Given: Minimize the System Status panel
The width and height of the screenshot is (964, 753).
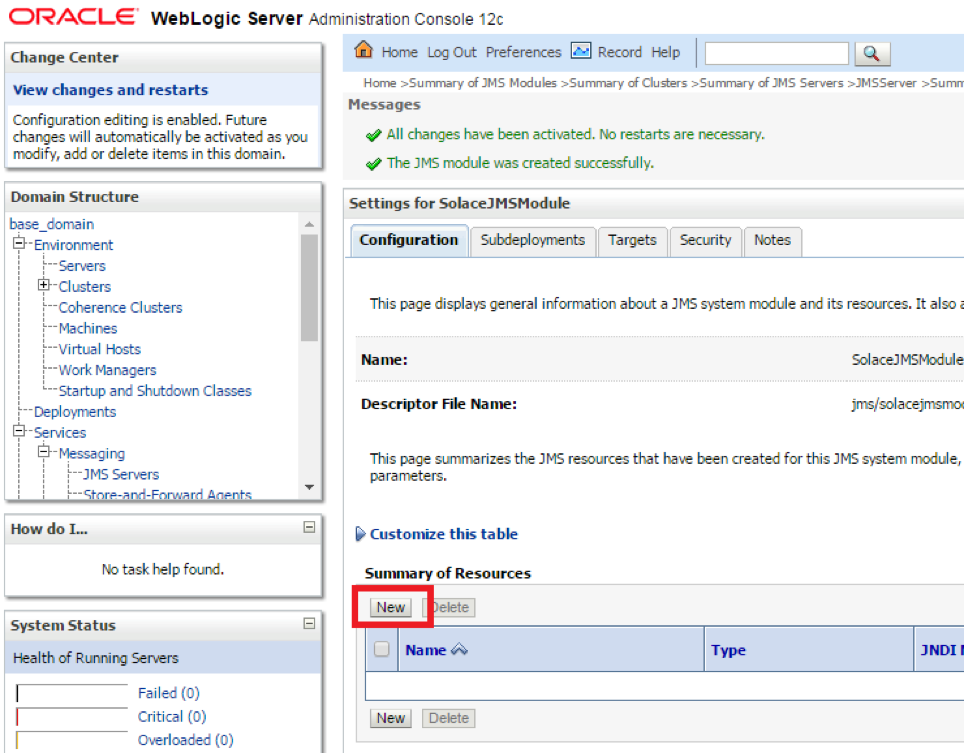Looking at the screenshot, I should click(x=309, y=624).
